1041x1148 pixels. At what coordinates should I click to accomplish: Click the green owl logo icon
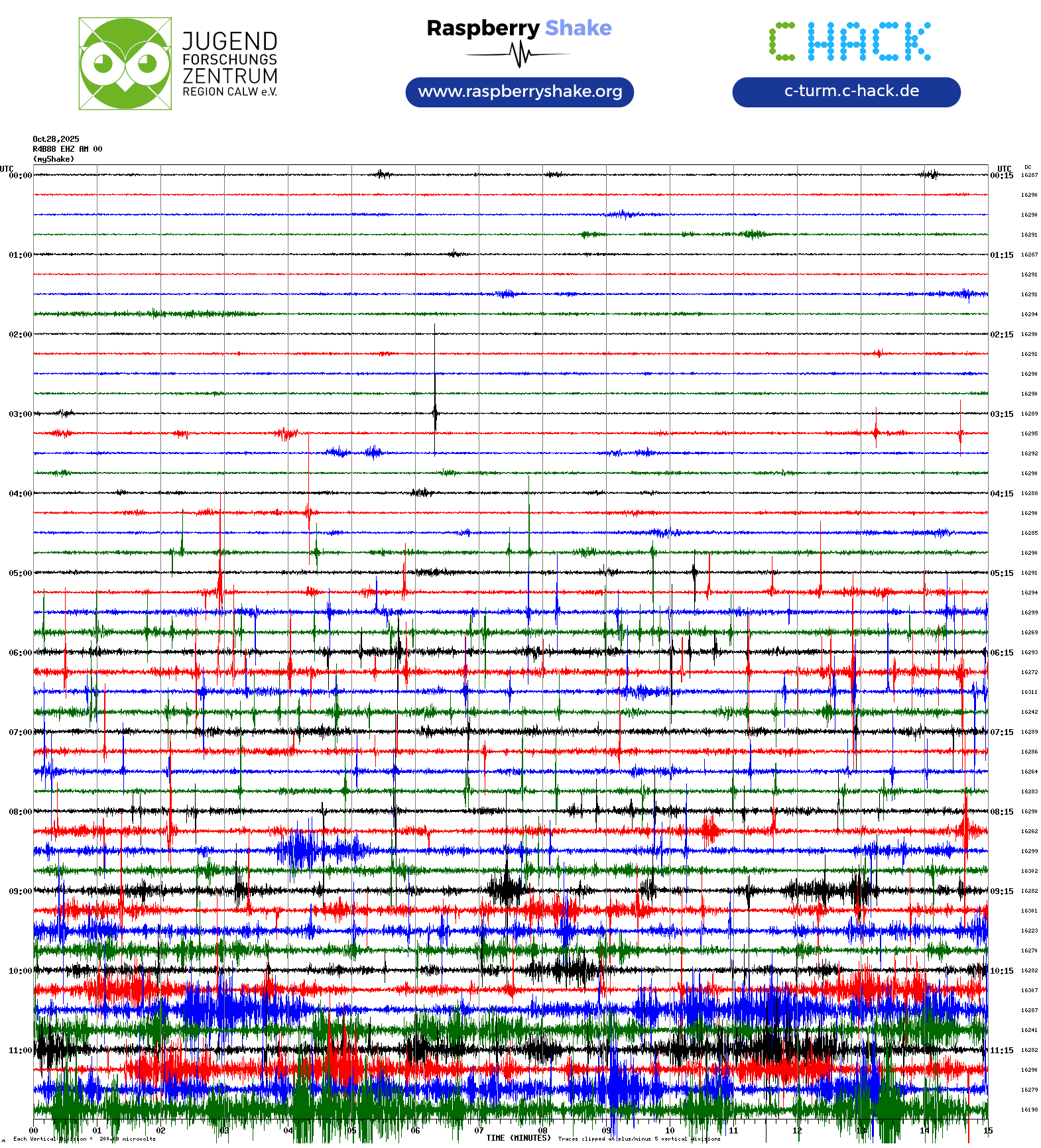125,64
